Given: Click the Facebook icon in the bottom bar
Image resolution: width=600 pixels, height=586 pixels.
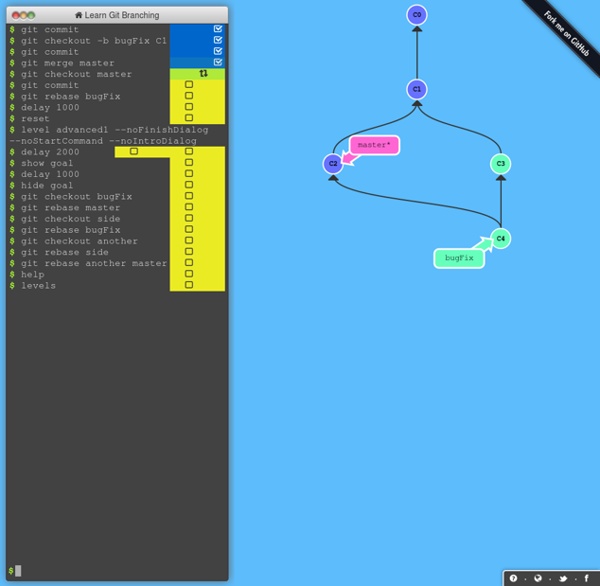Looking at the screenshot, I should point(587,578).
